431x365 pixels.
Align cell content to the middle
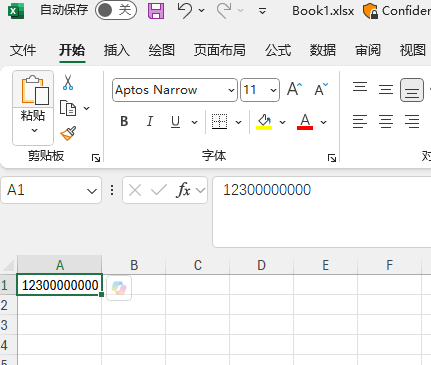[386, 89]
